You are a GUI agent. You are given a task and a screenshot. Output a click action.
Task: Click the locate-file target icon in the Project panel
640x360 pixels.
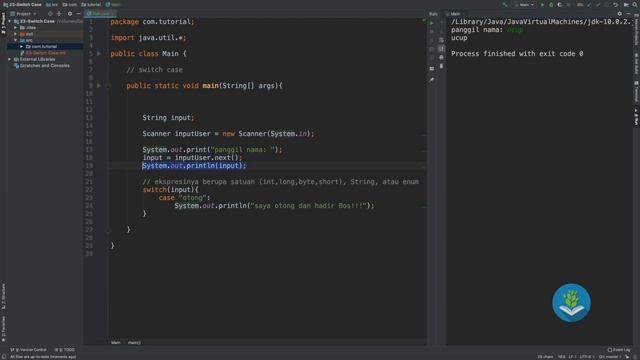tap(50, 13)
